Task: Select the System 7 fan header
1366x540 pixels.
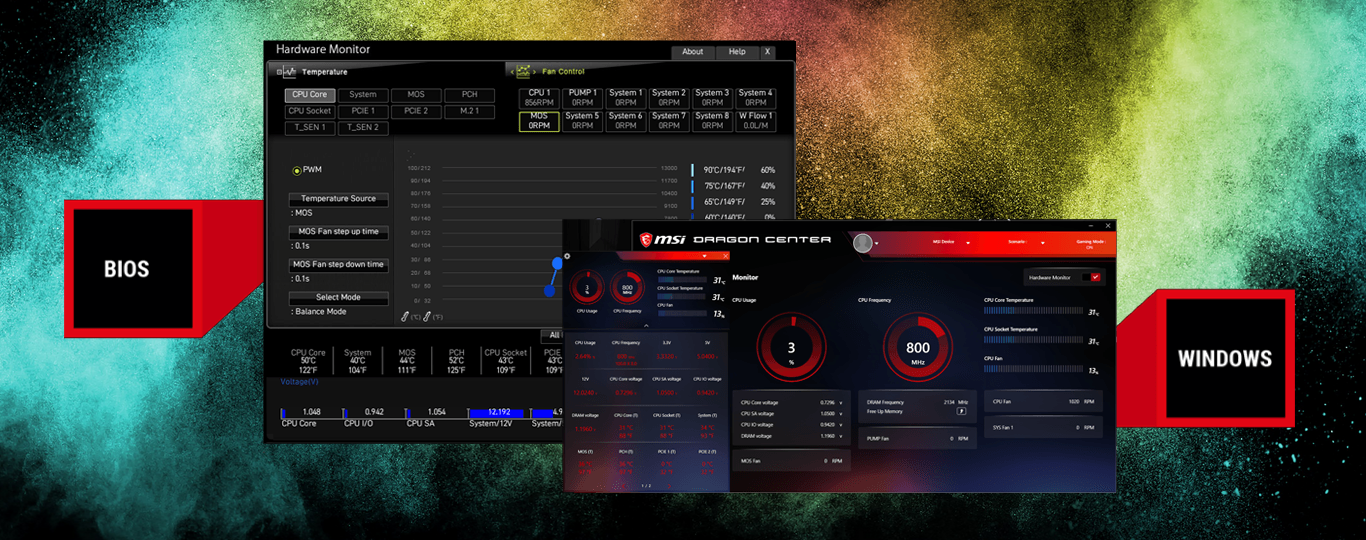Action: [x=669, y=121]
